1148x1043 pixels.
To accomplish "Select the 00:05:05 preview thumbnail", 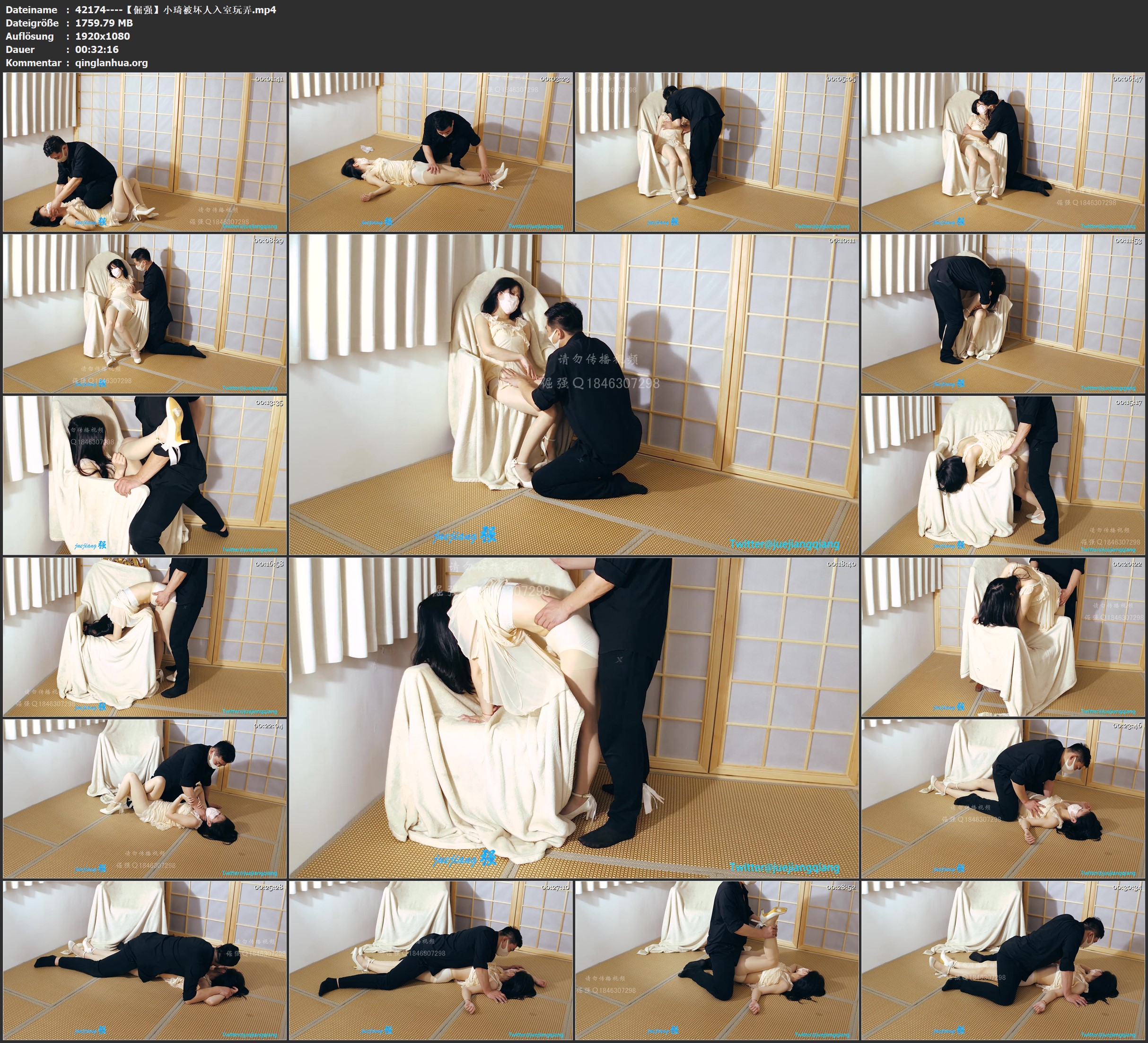I will point(717,152).
